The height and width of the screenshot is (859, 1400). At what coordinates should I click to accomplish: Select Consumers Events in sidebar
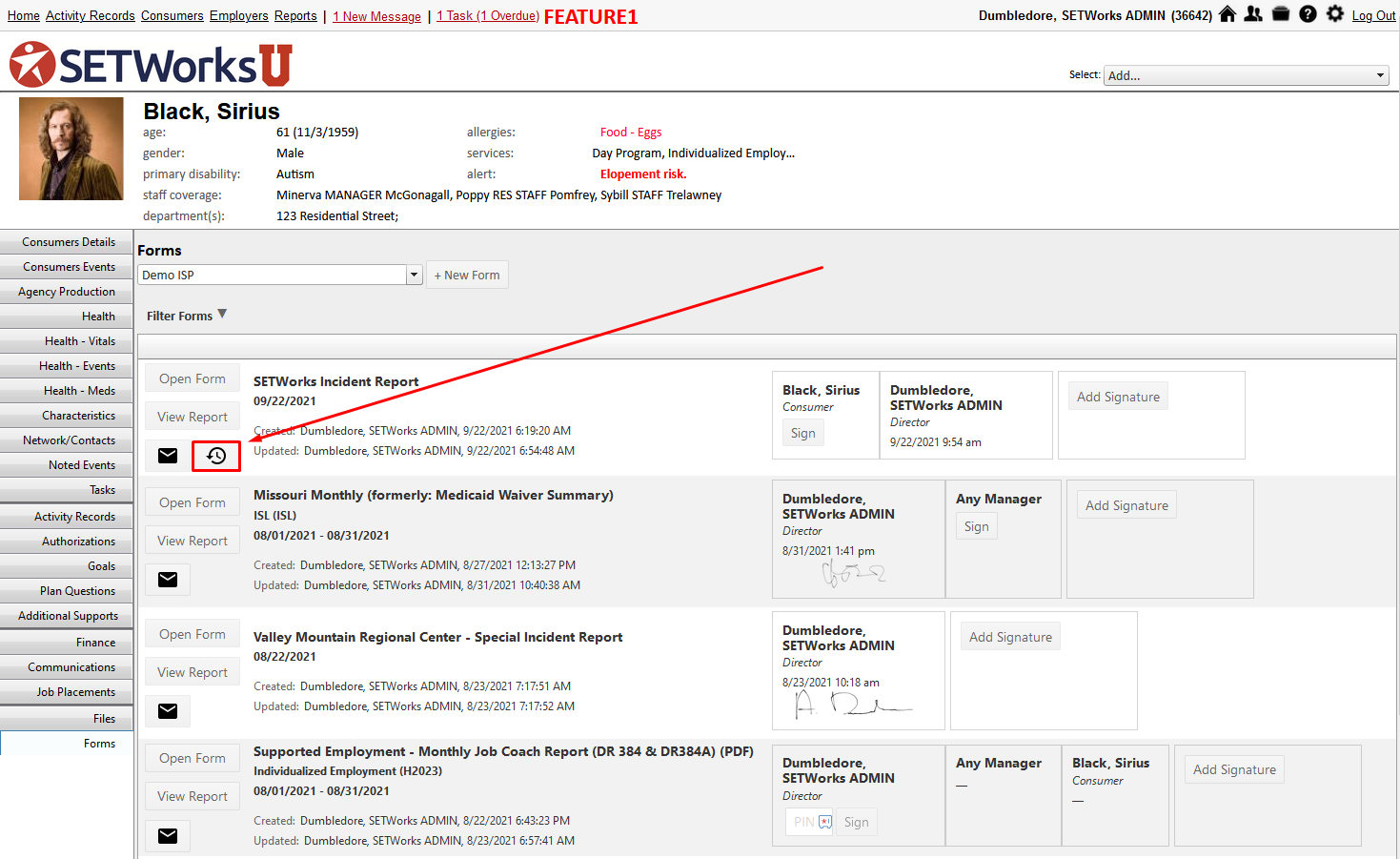(x=67, y=267)
